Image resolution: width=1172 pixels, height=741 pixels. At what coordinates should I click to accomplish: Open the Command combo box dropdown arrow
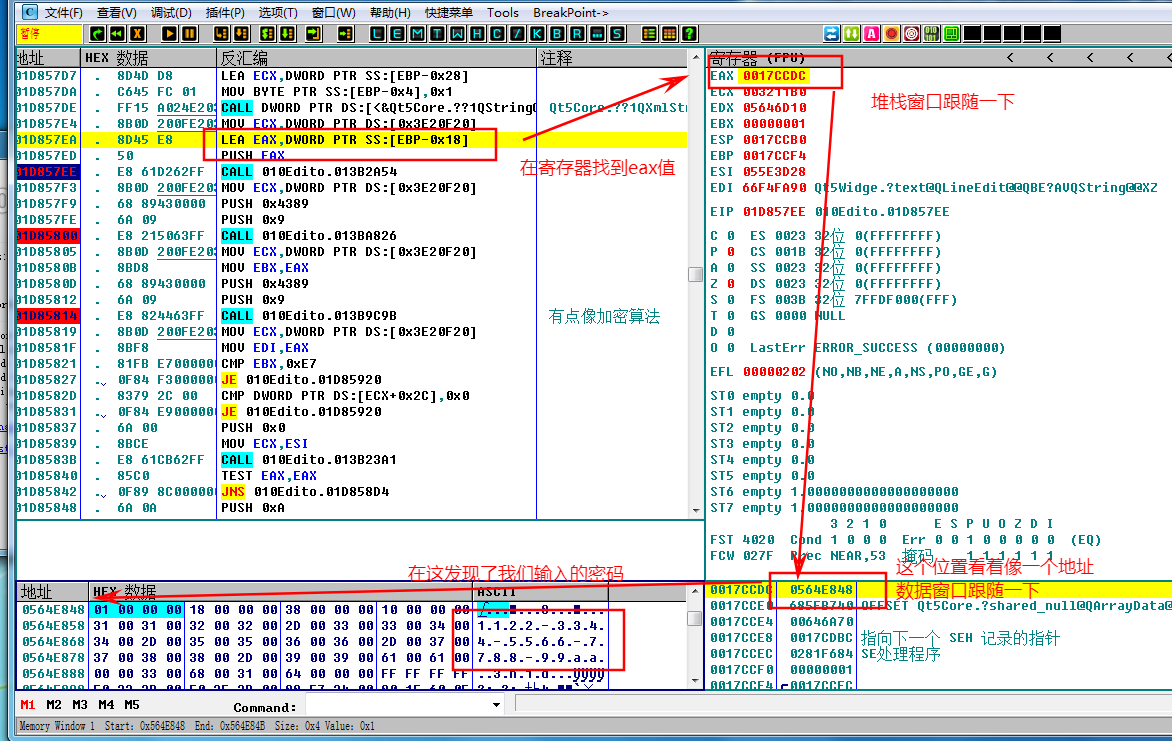pyautogui.click(x=496, y=705)
